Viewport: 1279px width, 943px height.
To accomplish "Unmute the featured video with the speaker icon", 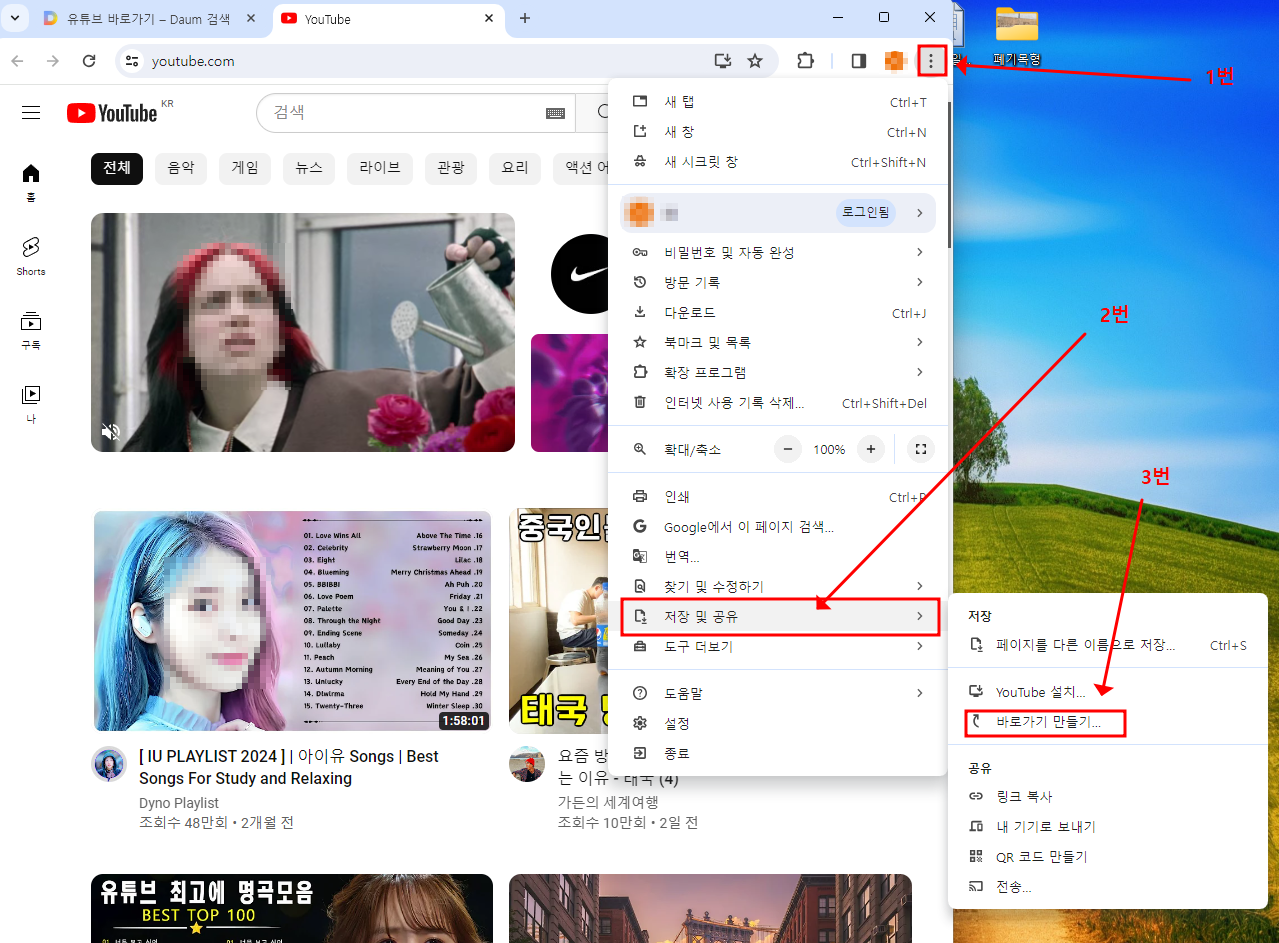I will [x=111, y=432].
